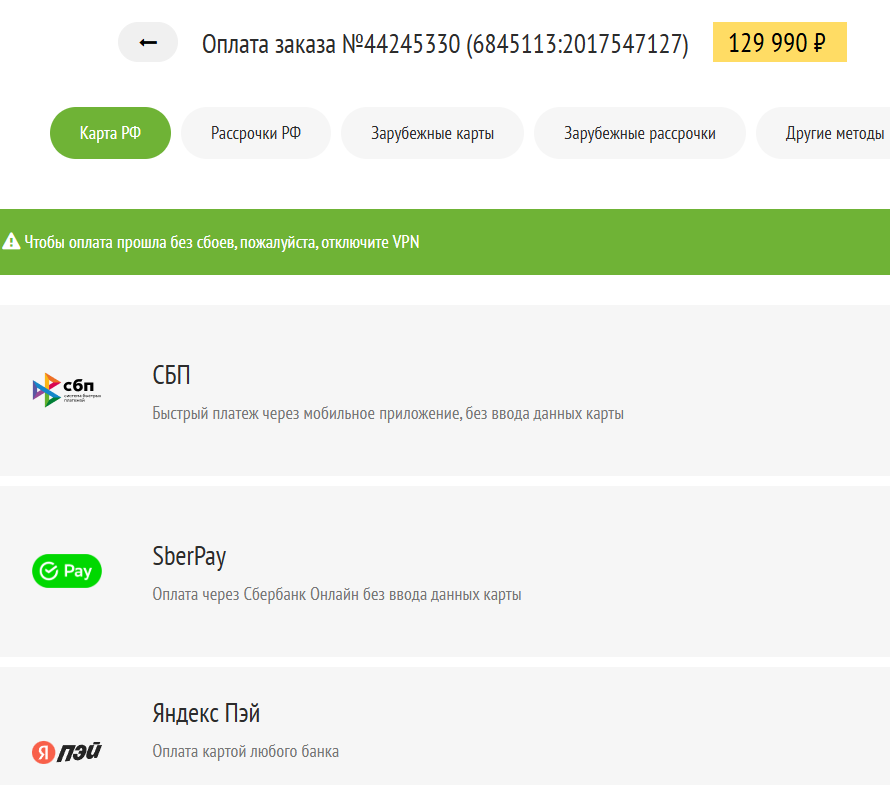Click the green SberPay logo
The image size is (890, 785).
click(x=67, y=570)
